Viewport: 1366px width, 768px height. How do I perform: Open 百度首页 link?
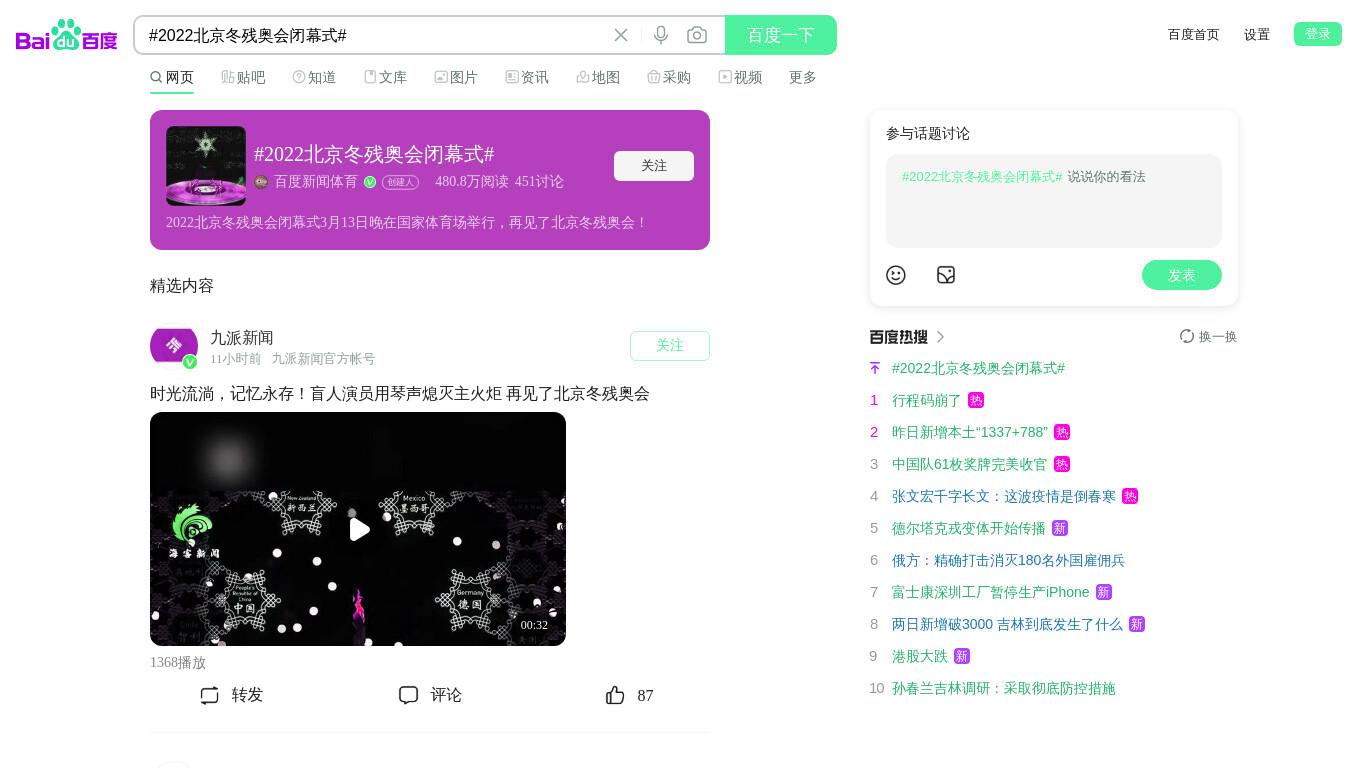[x=1194, y=34]
